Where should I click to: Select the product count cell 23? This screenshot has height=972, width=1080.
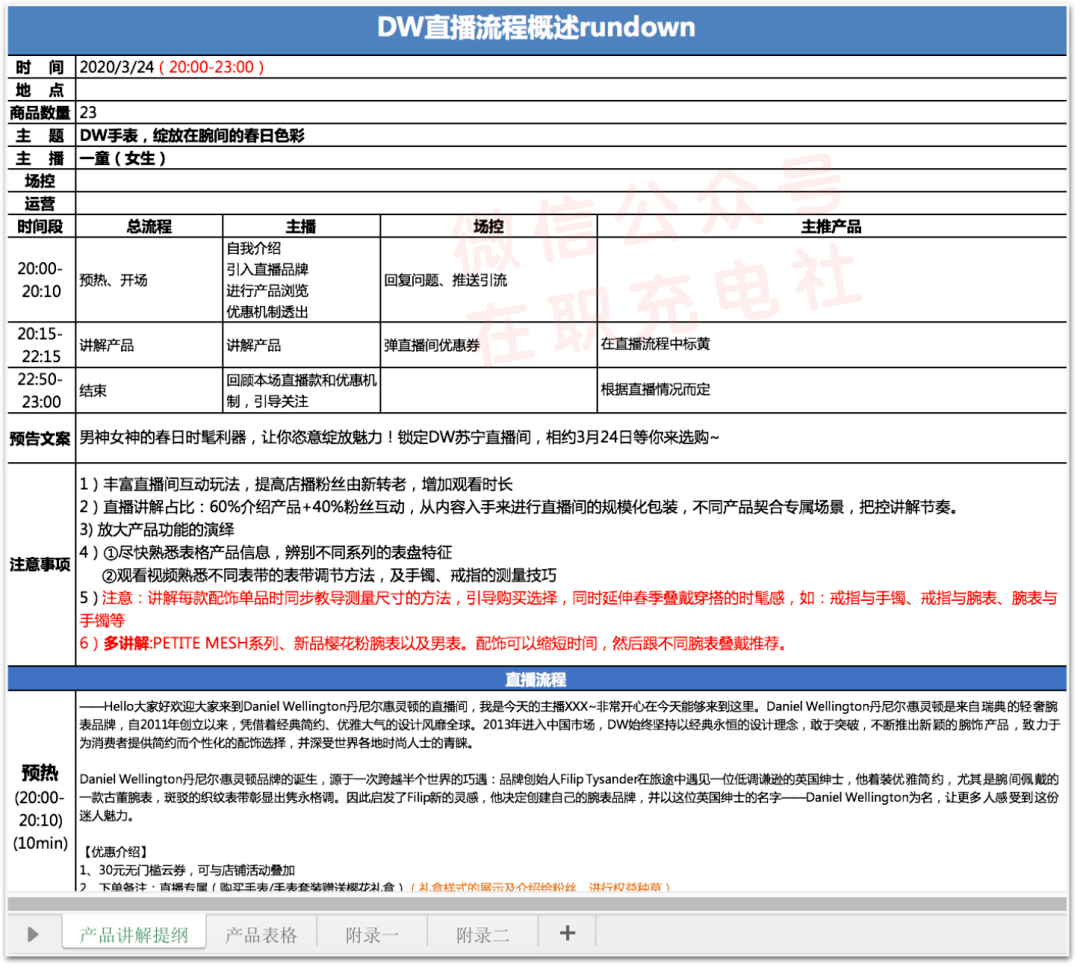point(571,112)
